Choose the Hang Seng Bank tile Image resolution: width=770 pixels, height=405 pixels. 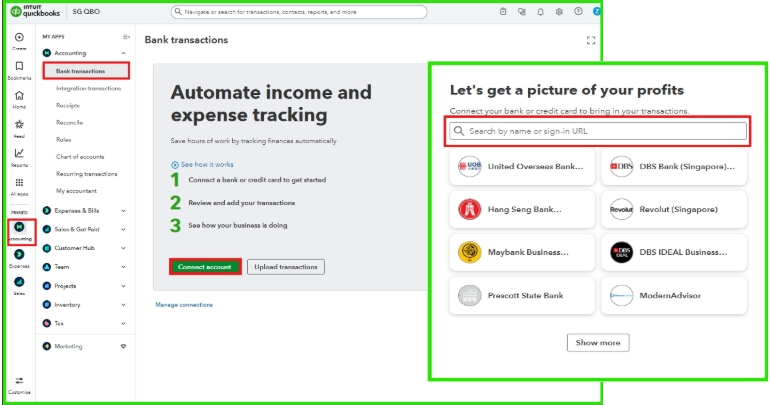(522, 209)
